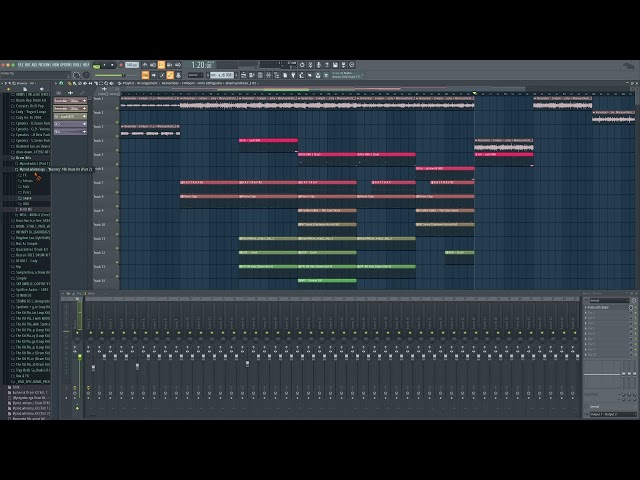Toggle the highlighted orange link icon in toolbar
640x480 pixels.
coord(170,75)
